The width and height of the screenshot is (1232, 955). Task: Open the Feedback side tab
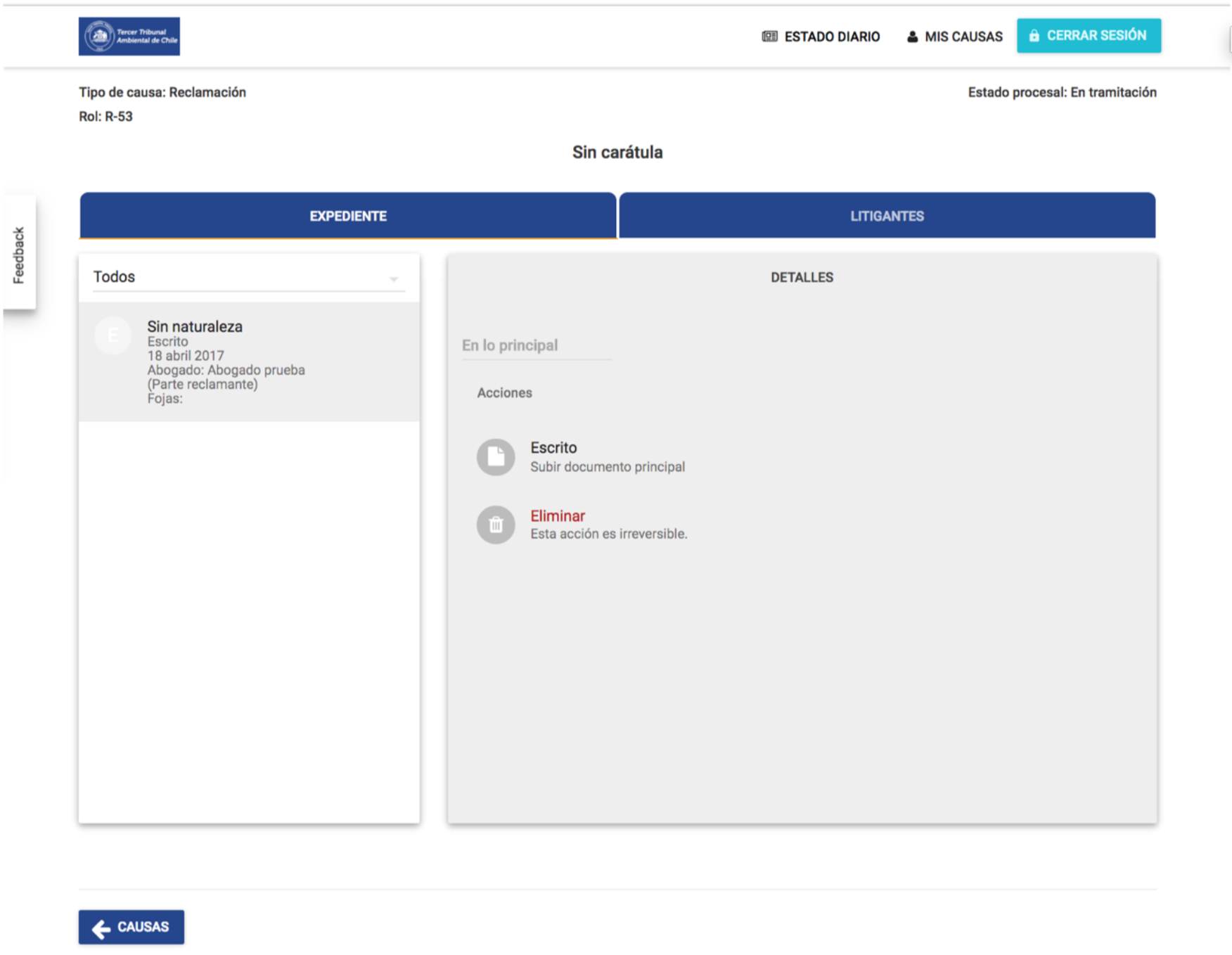(x=19, y=255)
